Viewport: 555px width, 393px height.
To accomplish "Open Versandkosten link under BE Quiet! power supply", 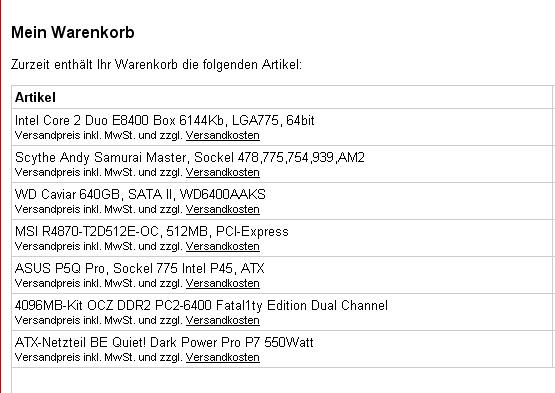I will pos(223,358).
